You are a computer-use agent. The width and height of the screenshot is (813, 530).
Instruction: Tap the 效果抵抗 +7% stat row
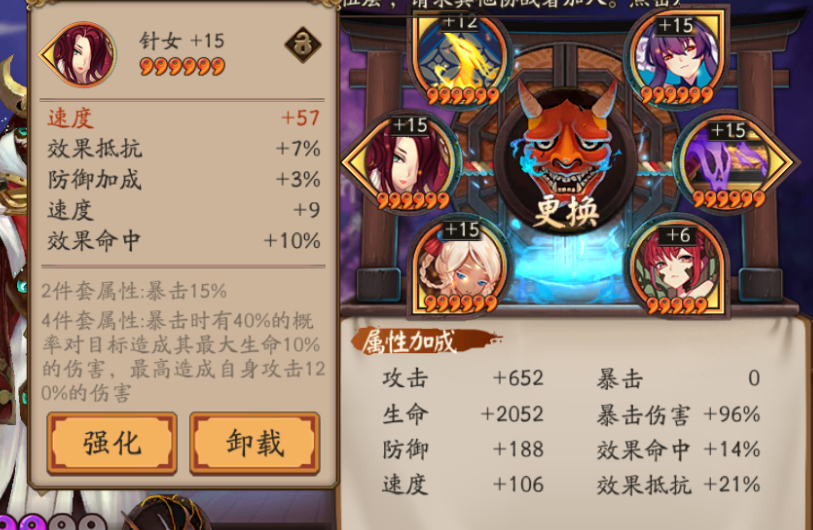183,149
